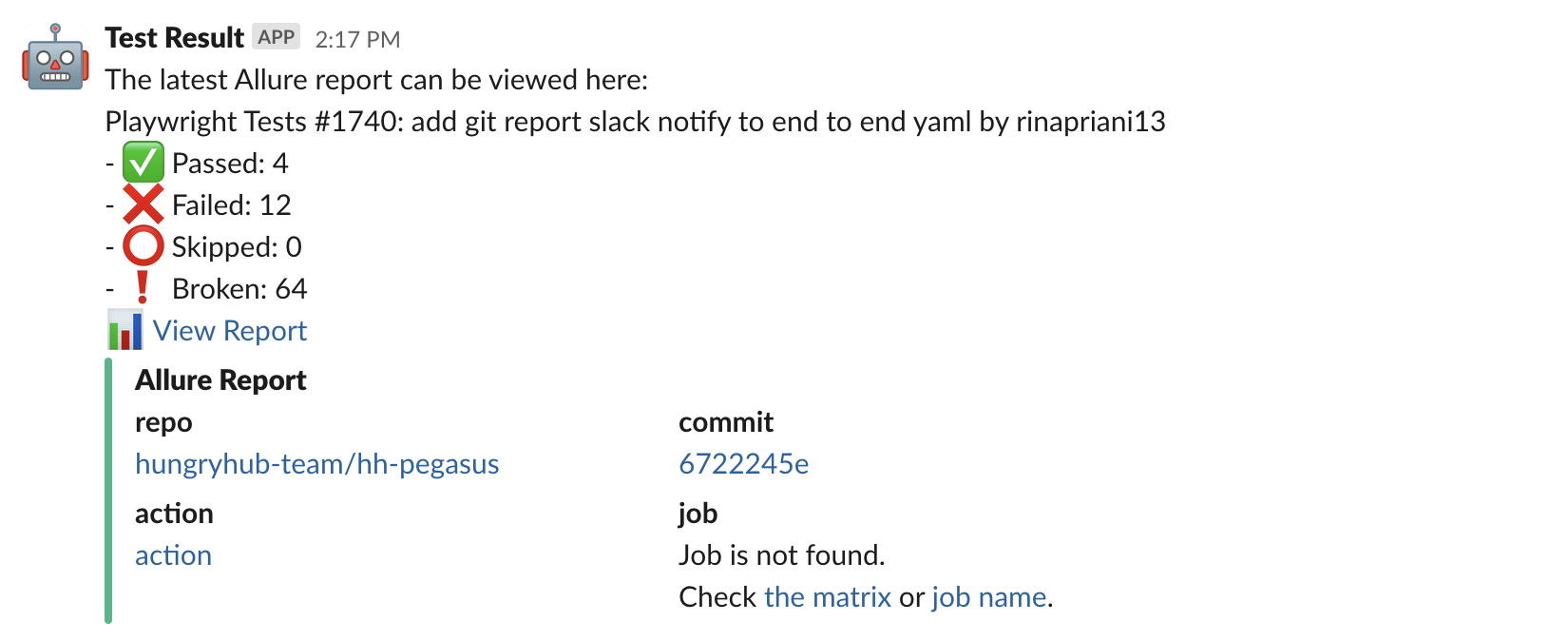Screen dimensions: 1568x641
Task: Click the Test Result robot avatar
Action: pyautogui.click(x=55, y=58)
